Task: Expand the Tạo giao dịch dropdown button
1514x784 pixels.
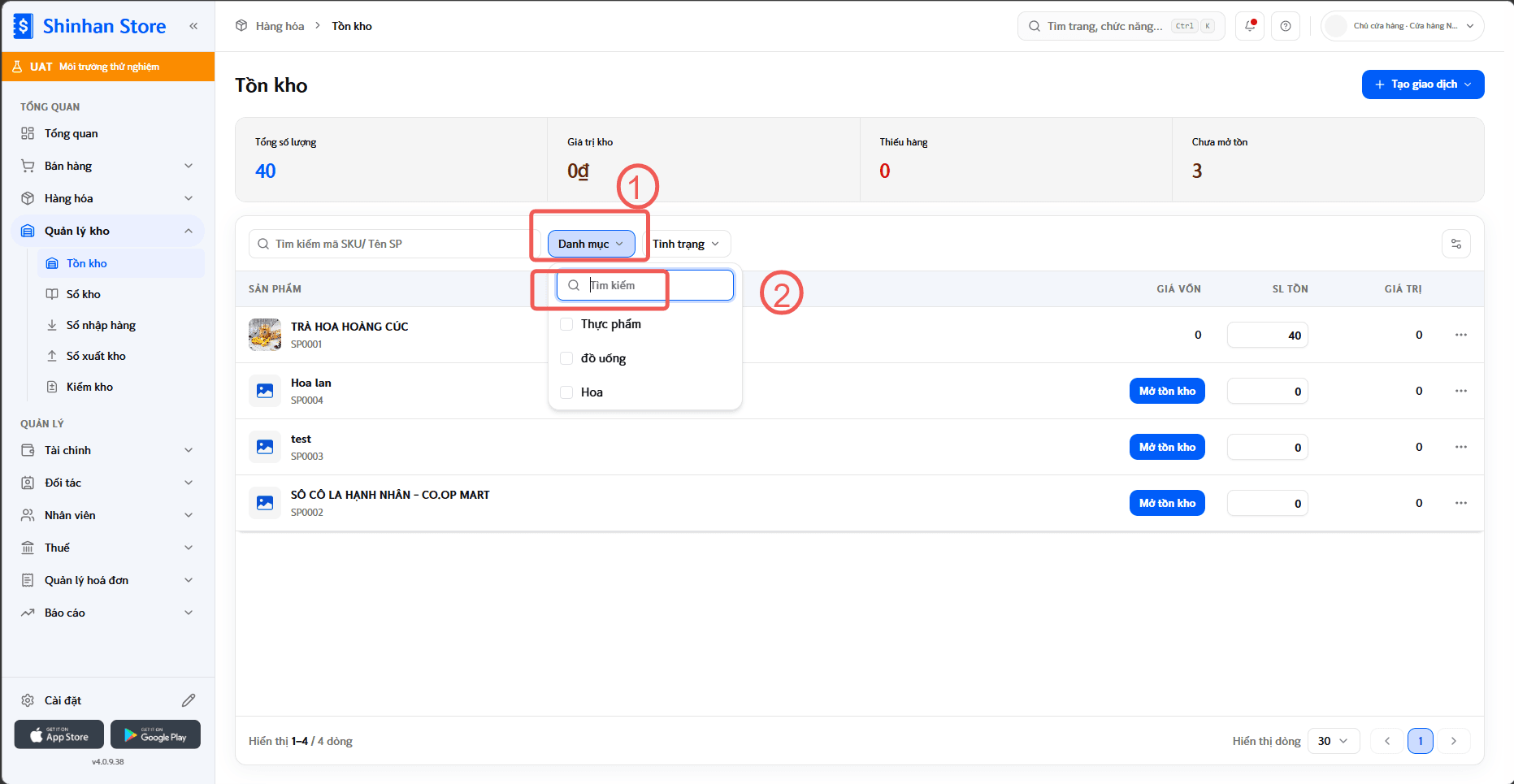Action: (x=1423, y=84)
